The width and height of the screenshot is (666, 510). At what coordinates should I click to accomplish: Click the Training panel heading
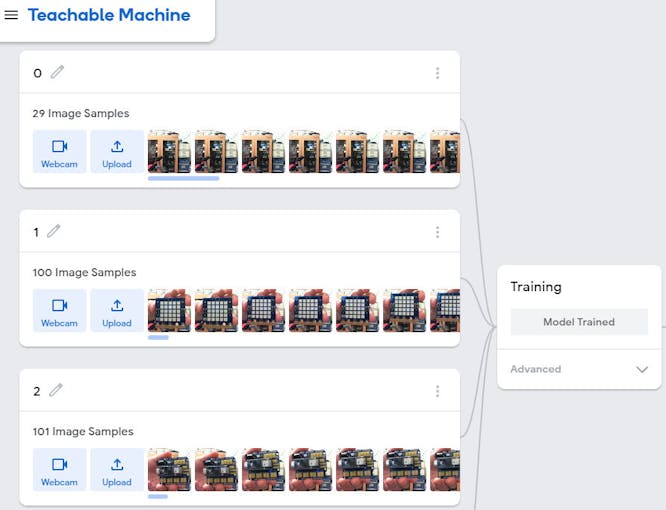536,287
